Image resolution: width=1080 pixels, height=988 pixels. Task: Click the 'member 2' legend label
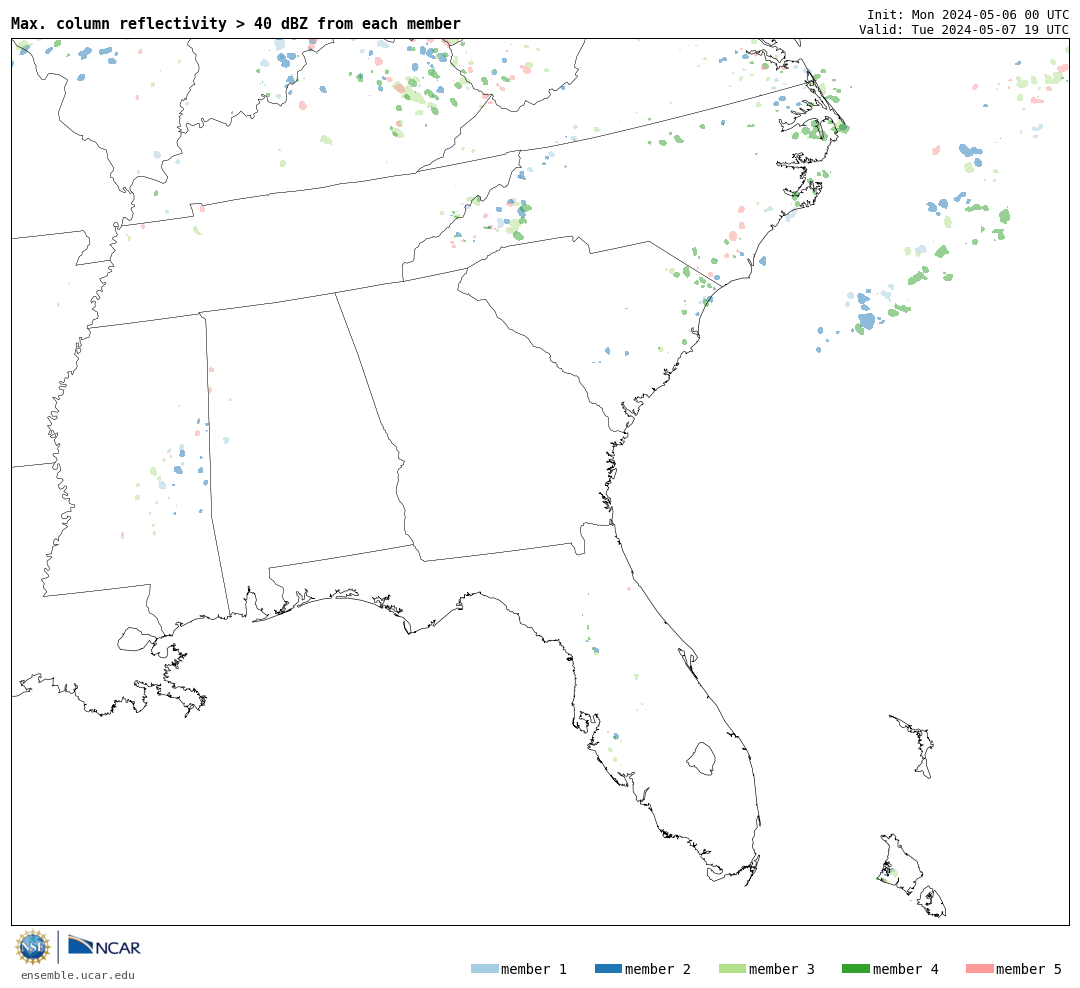point(658,969)
